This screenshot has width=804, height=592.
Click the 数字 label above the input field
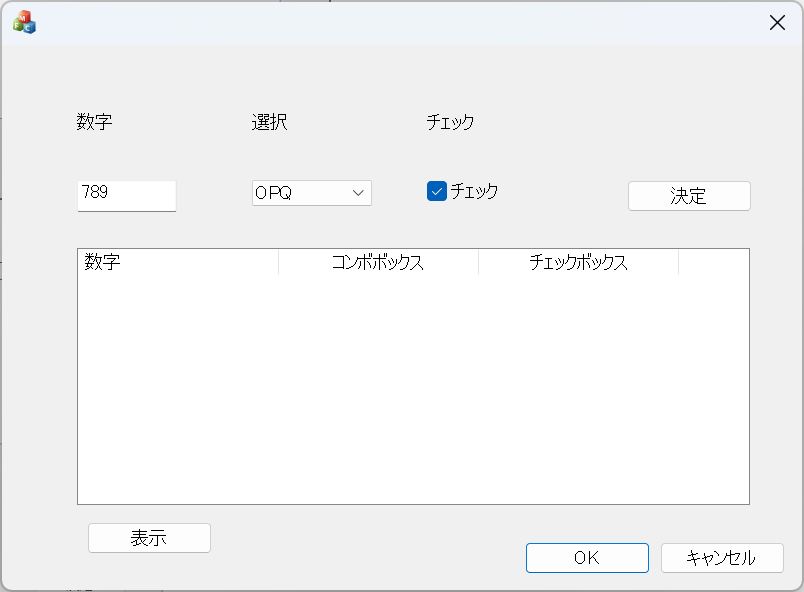coord(94,123)
